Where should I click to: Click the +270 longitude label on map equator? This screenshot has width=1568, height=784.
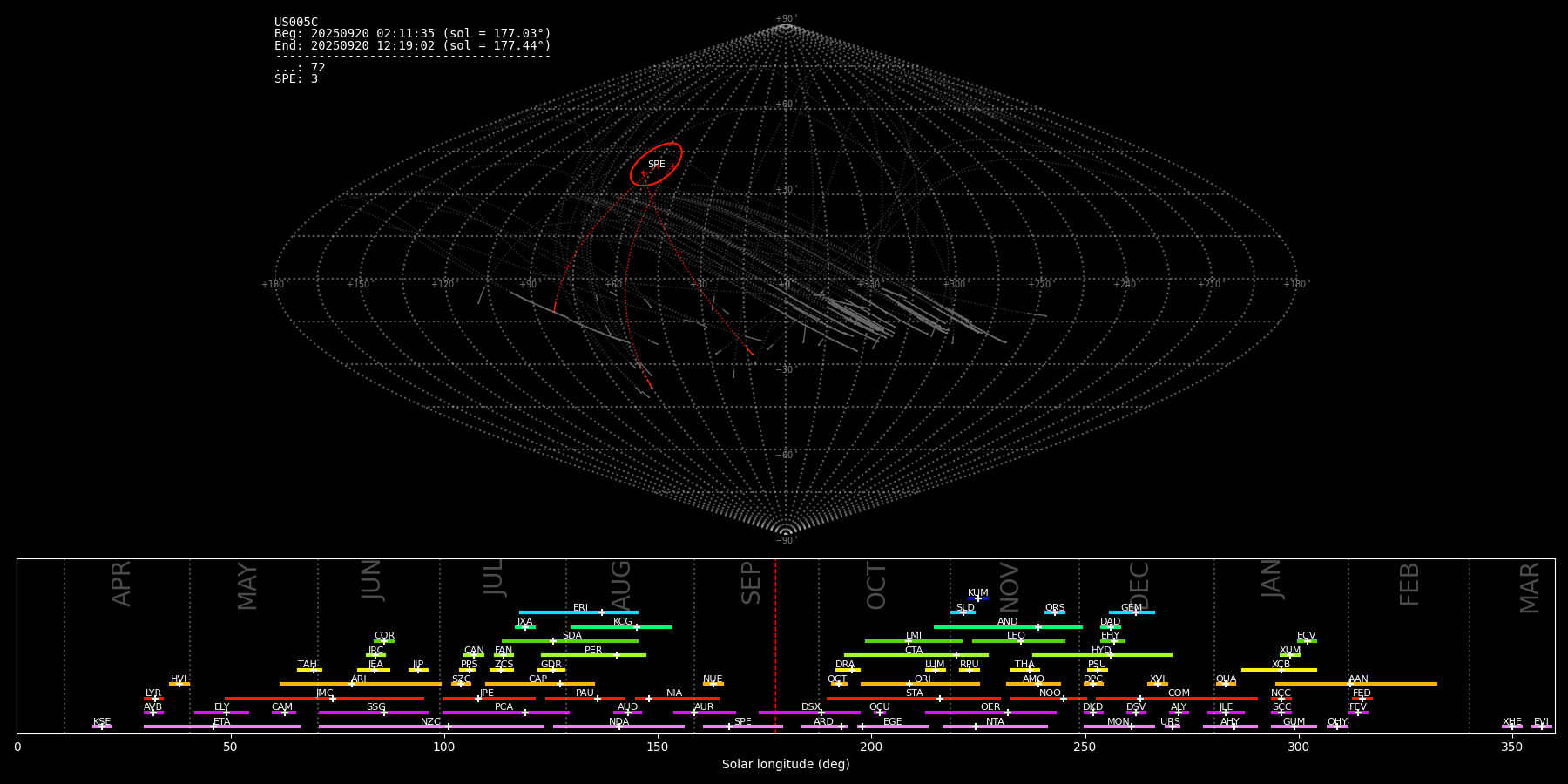tap(1039, 285)
